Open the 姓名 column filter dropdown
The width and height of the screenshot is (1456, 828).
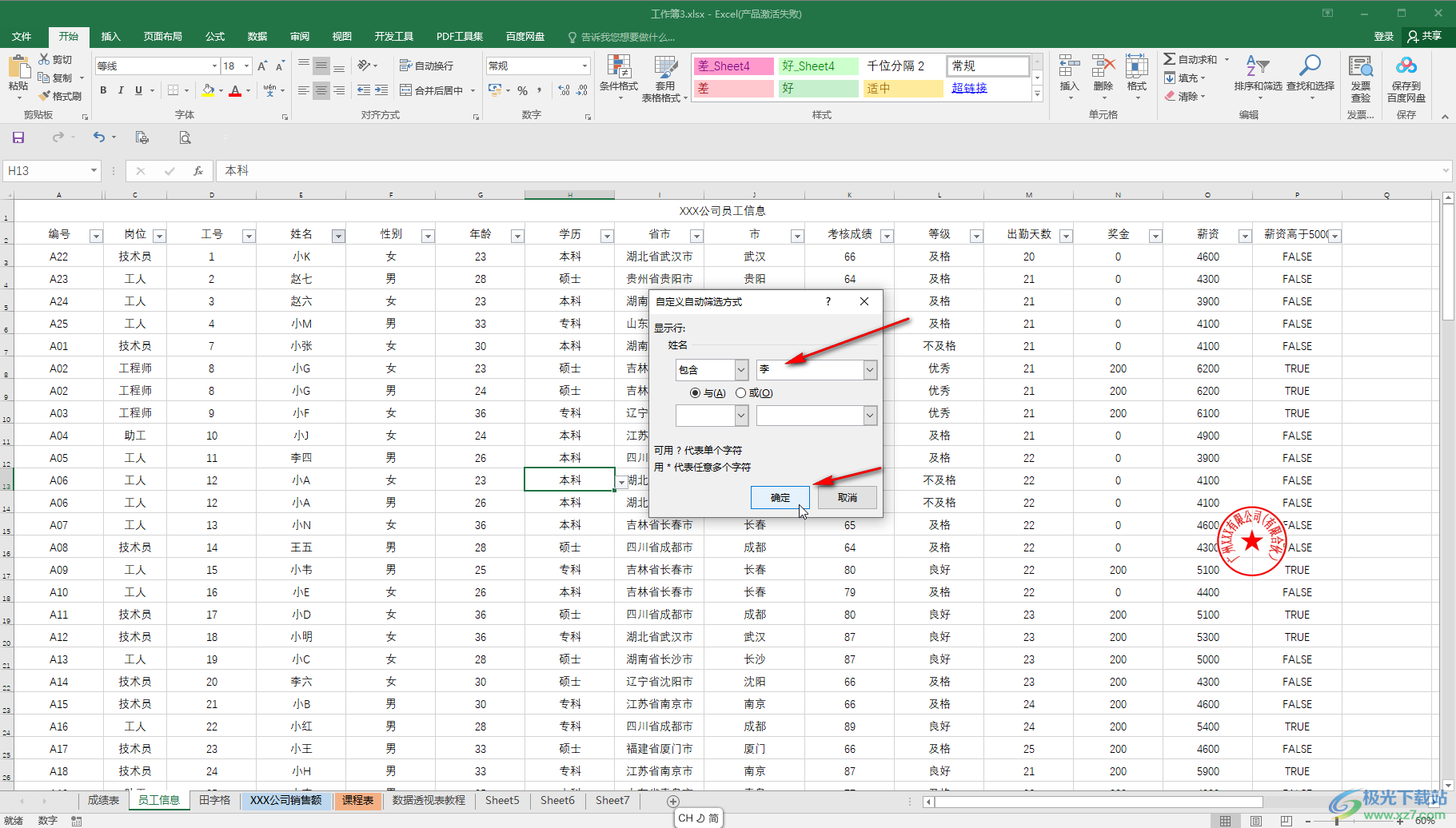pyautogui.click(x=338, y=236)
